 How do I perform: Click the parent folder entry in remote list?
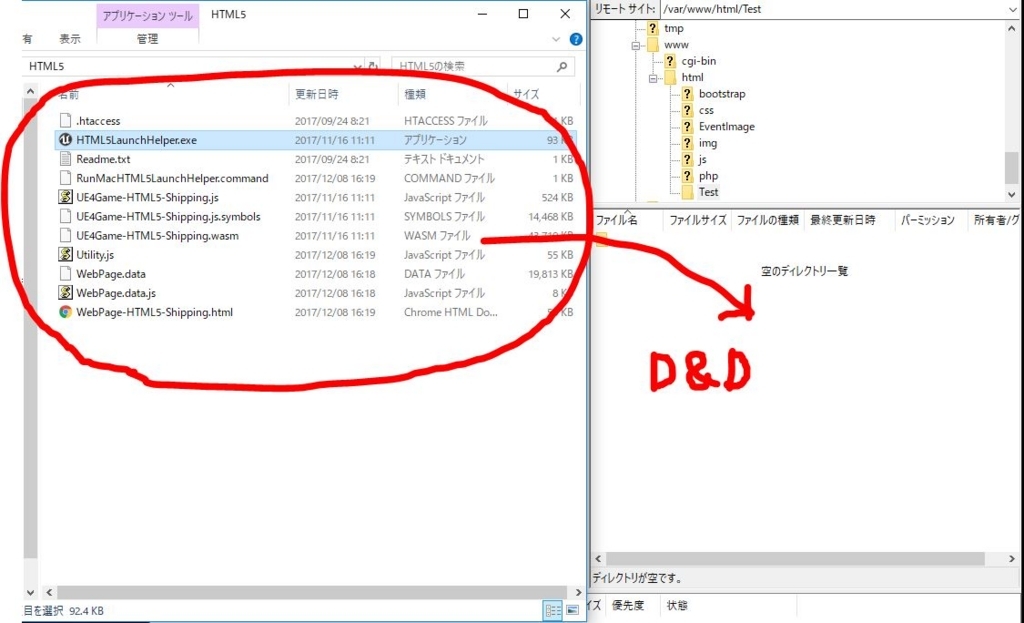tap(601, 239)
